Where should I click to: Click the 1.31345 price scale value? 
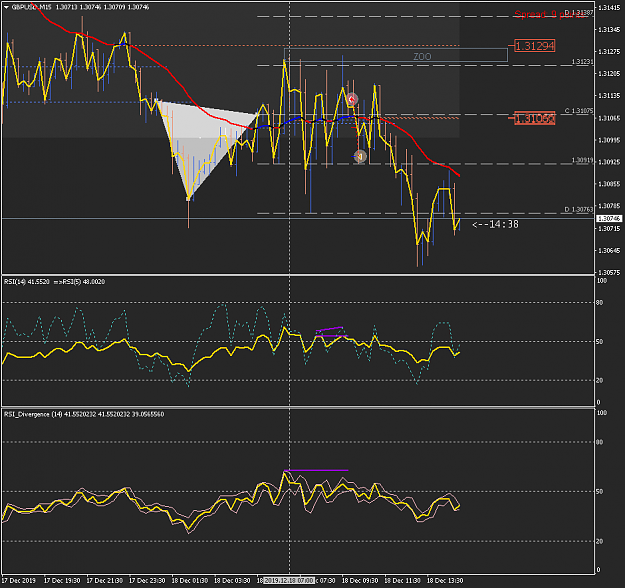click(609, 29)
